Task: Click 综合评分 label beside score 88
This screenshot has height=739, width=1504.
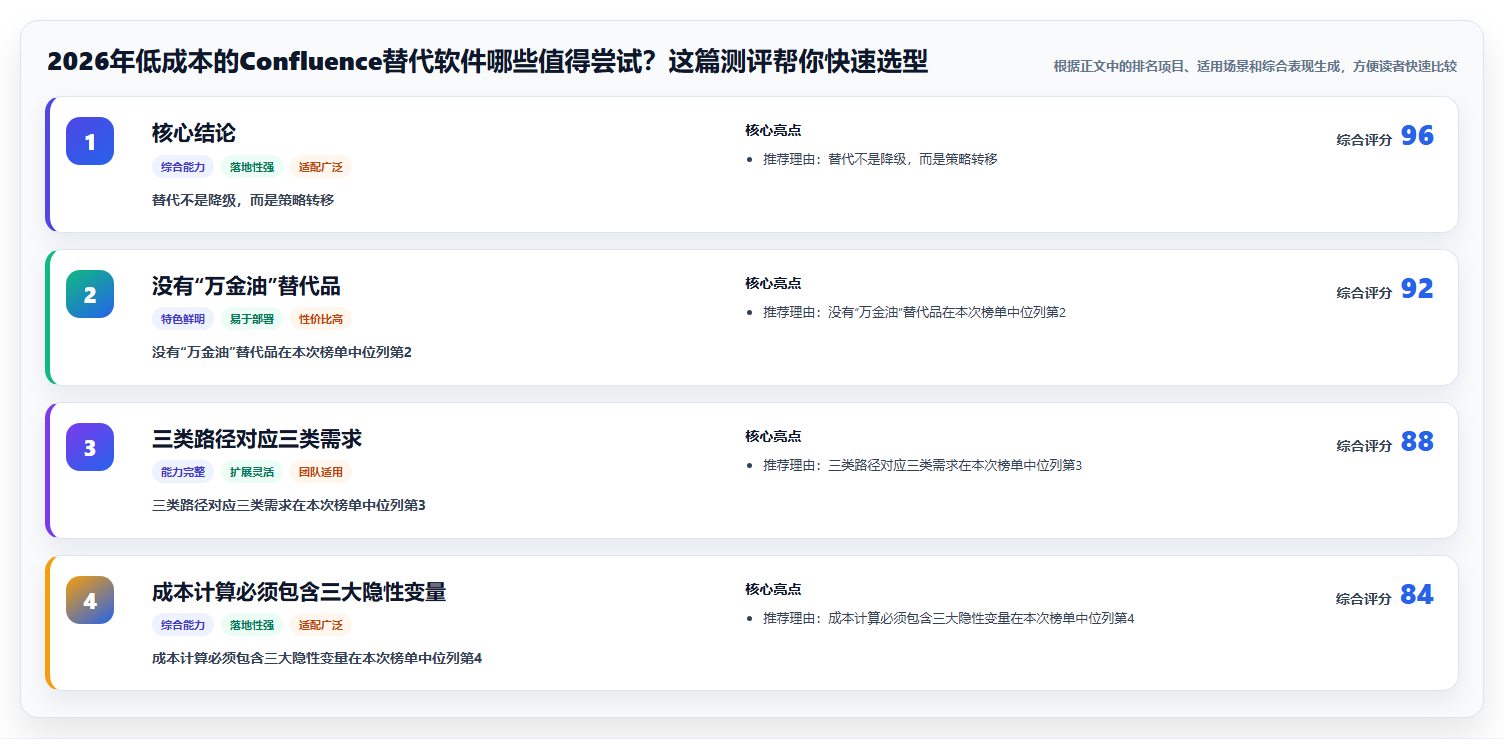Action: (1364, 446)
